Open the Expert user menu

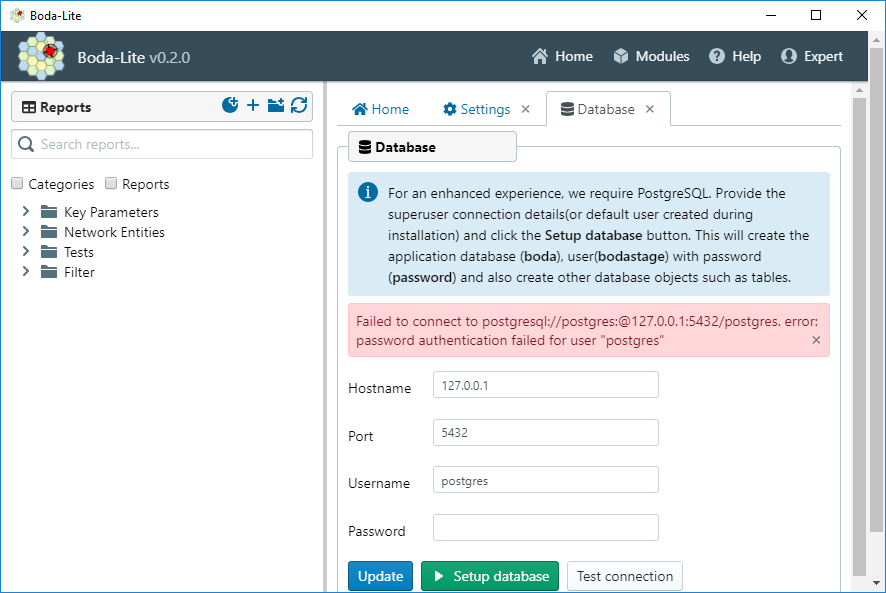click(x=811, y=57)
